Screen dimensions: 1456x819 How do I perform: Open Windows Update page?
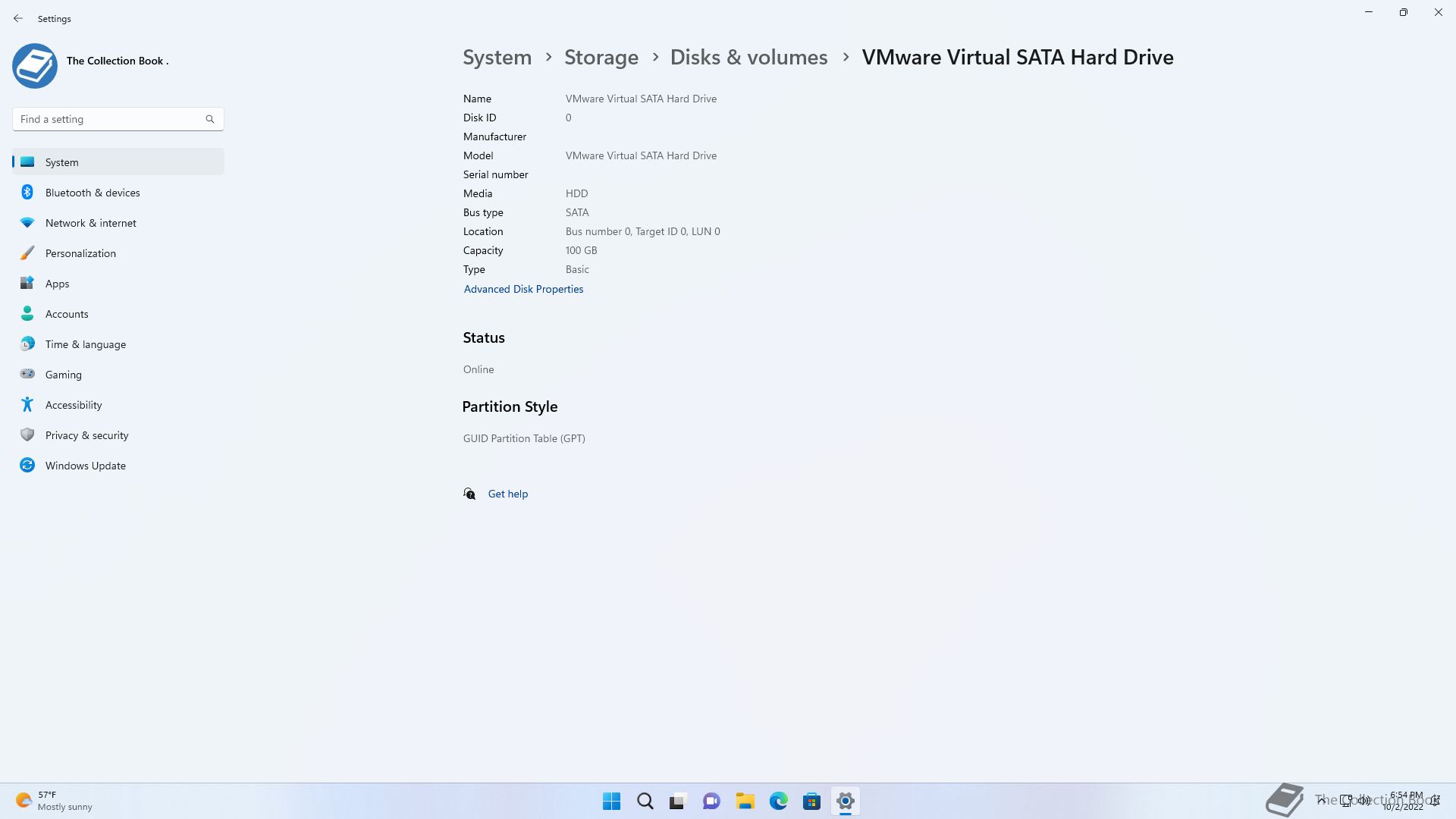(86, 466)
